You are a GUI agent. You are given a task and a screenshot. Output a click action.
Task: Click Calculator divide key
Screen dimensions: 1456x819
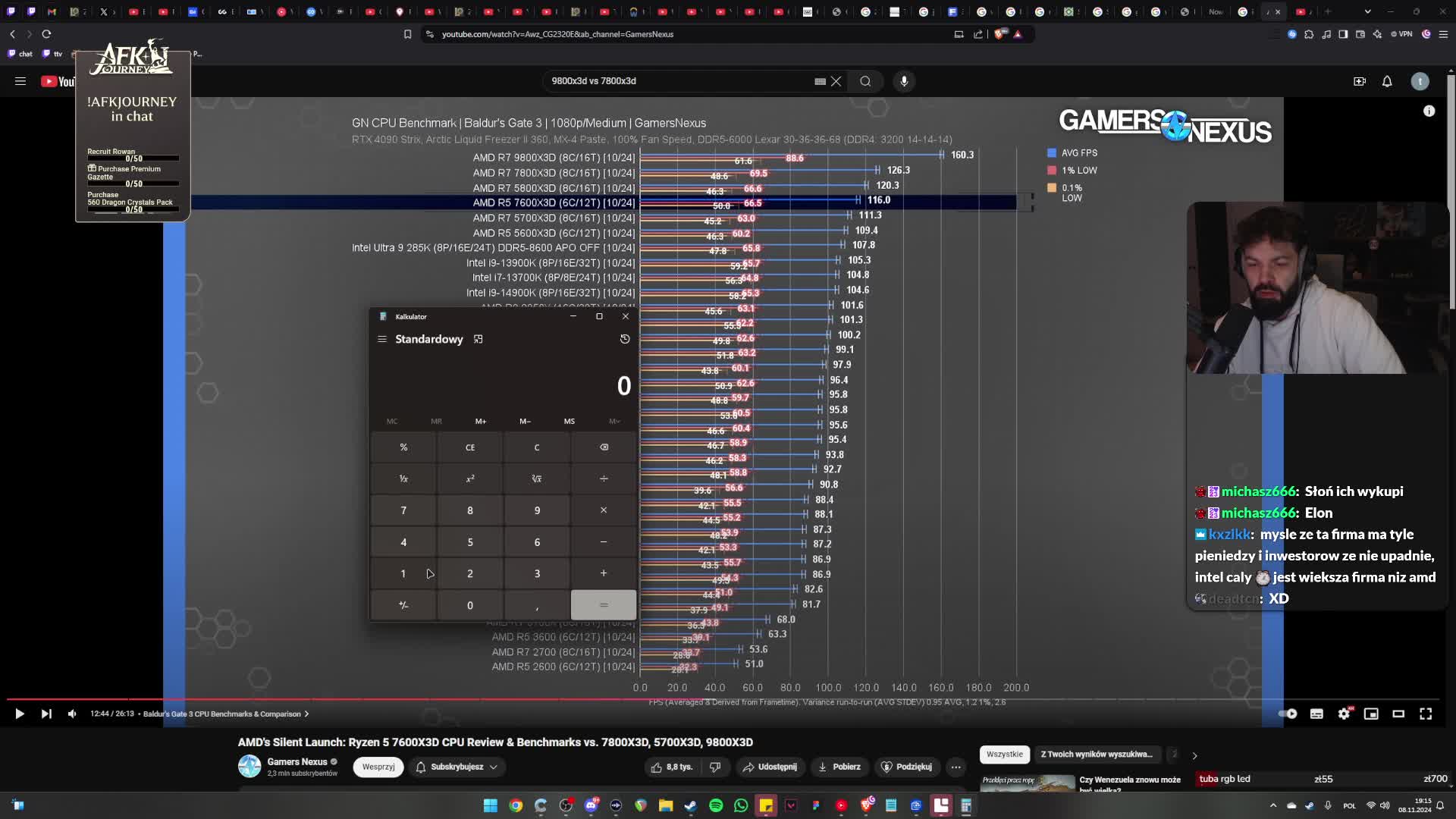tap(604, 479)
